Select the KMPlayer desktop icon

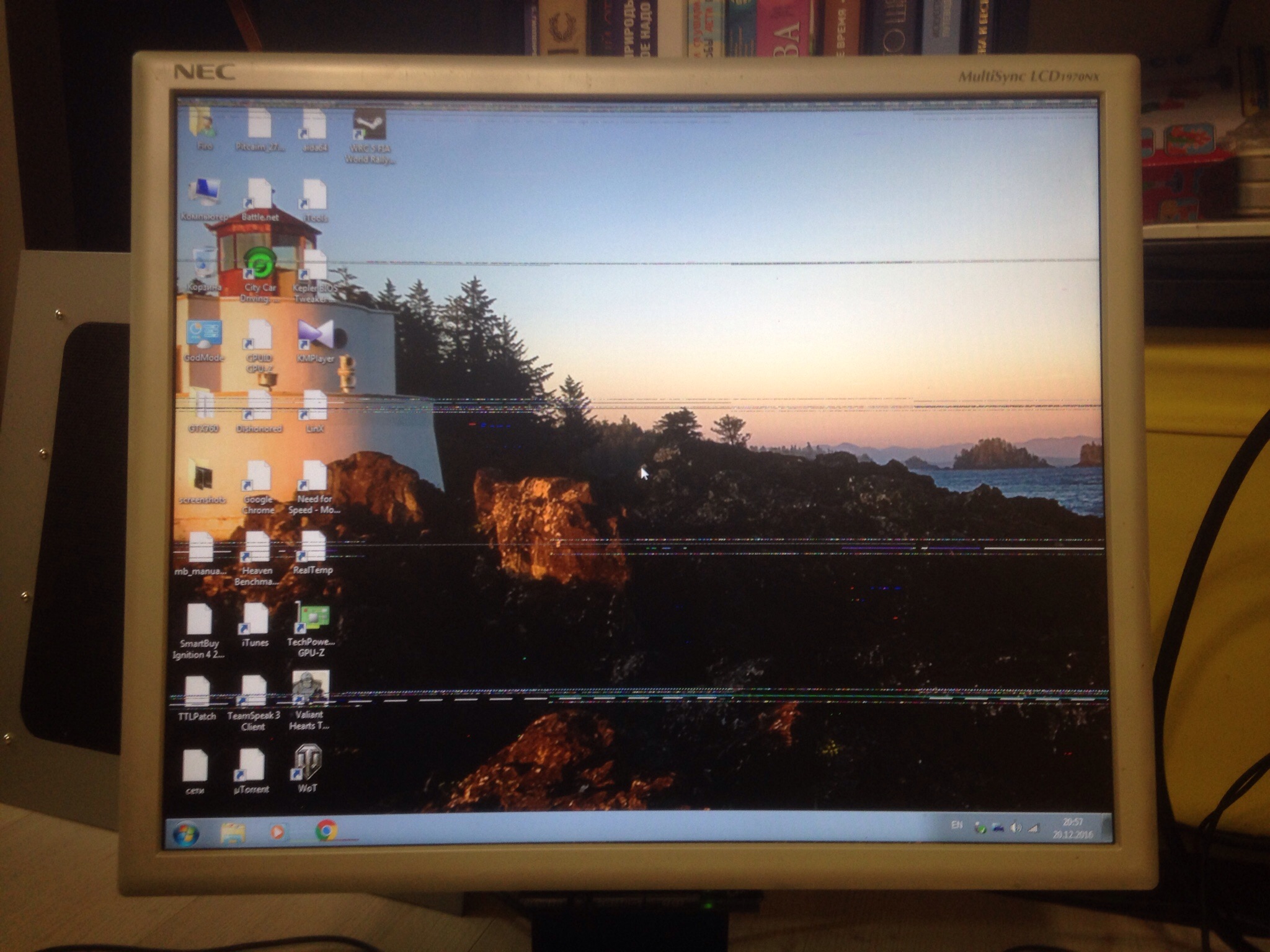(315, 335)
